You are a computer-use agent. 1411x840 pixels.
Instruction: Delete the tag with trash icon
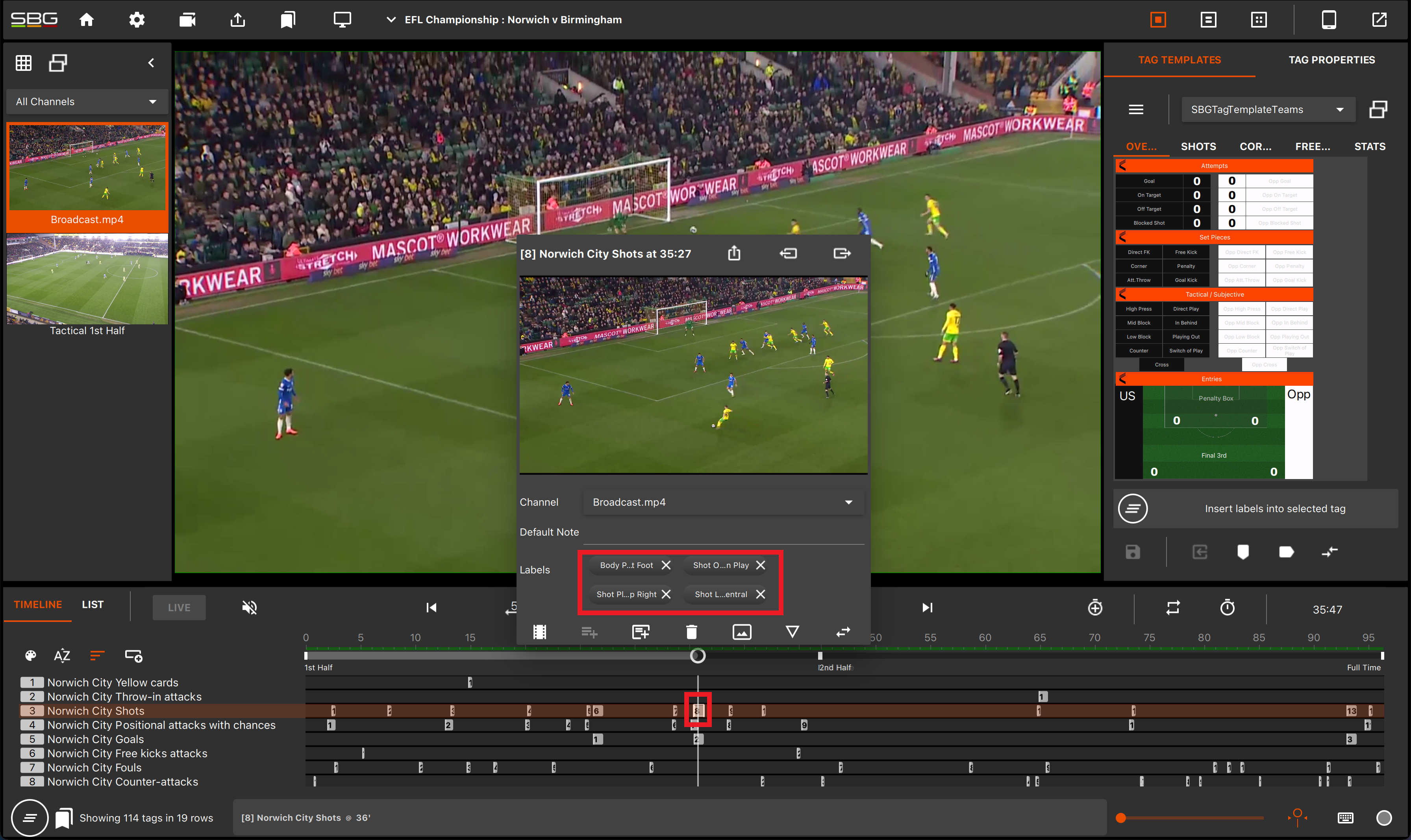tap(691, 632)
